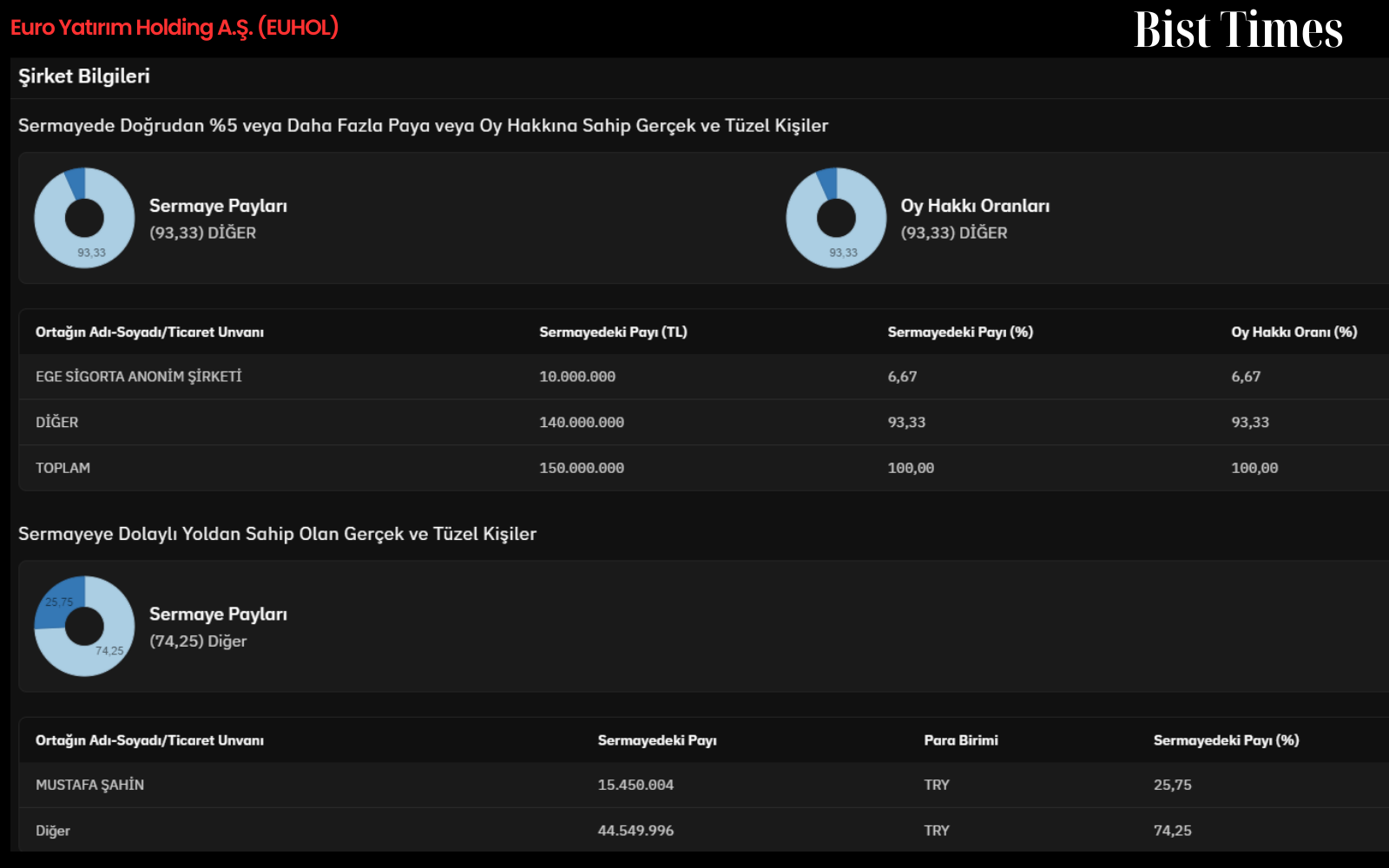Click the Sermayede Doğrudan %5 section heading
Viewport: 1389px width, 868px height.
(423, 126)
